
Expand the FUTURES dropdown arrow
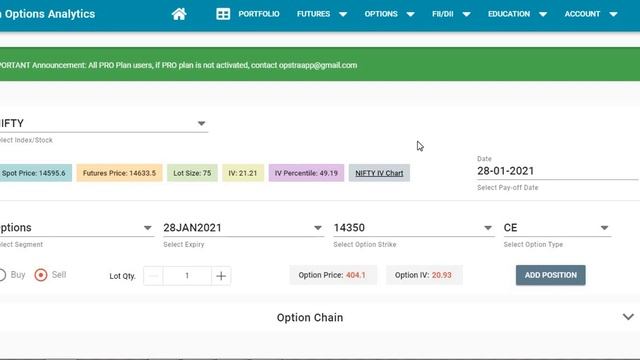[343, 14]
